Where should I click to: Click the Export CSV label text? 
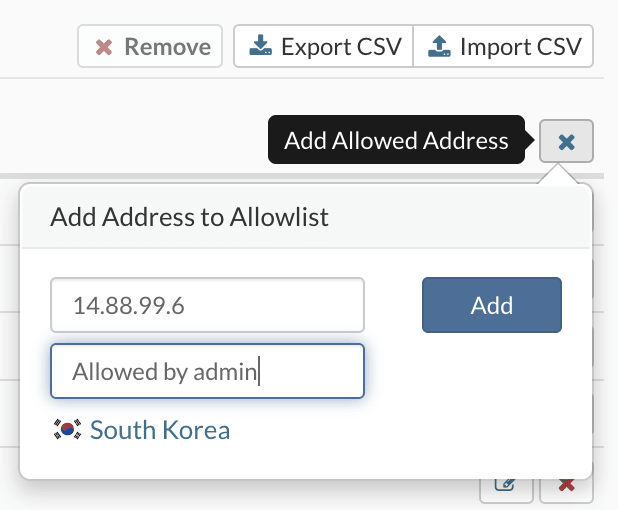point(341,47)
